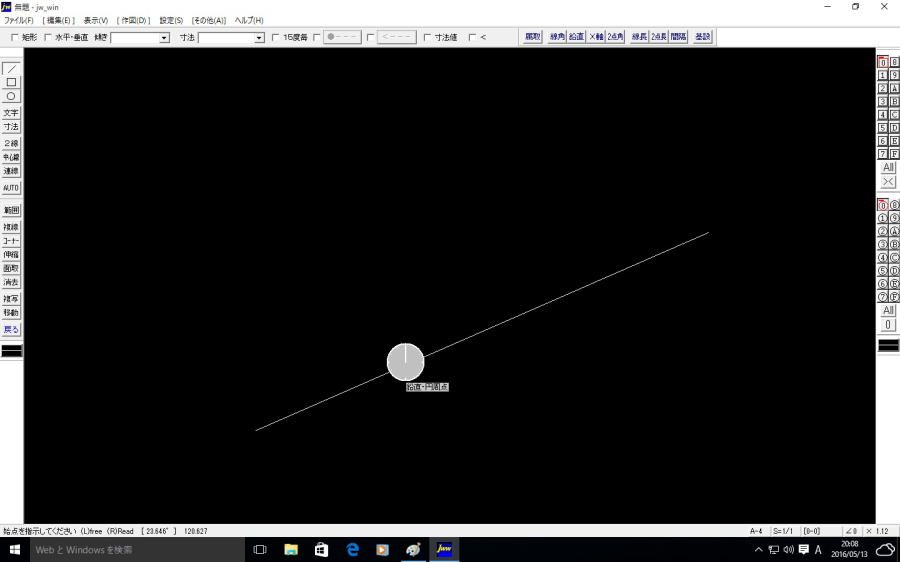Launch Microsoft Edge from taskbar
This screenshot has width=900, height=562.
click(352, 549)
